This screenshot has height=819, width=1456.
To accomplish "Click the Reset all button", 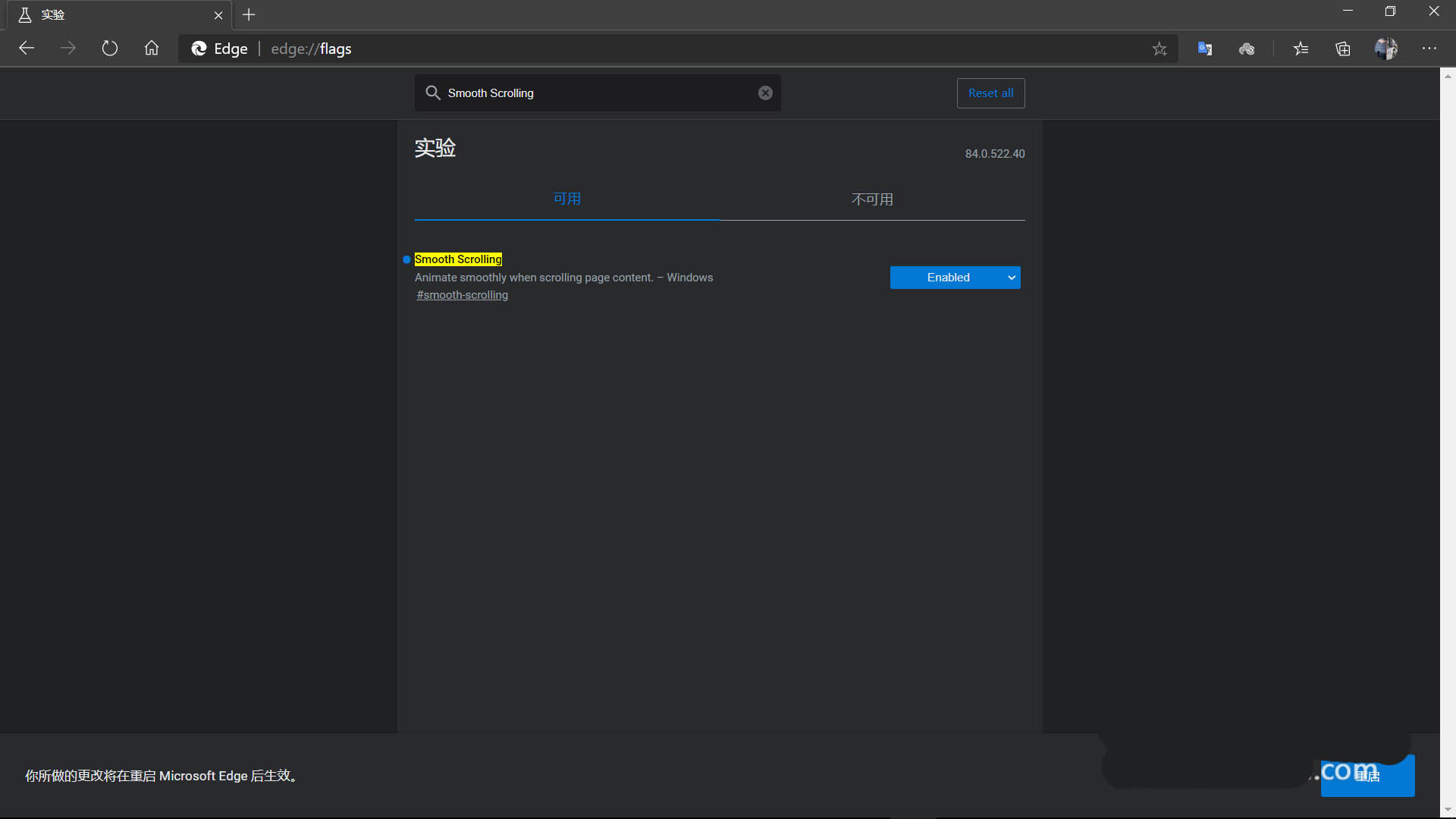I will click(x=990, y=93).
